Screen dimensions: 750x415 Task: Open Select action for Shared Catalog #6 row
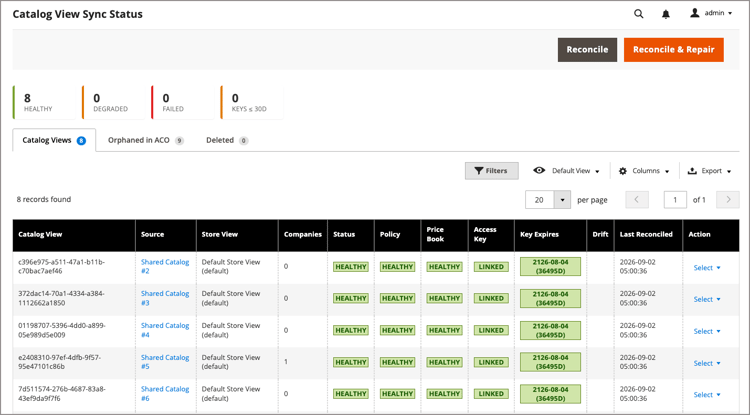[707, 395]
